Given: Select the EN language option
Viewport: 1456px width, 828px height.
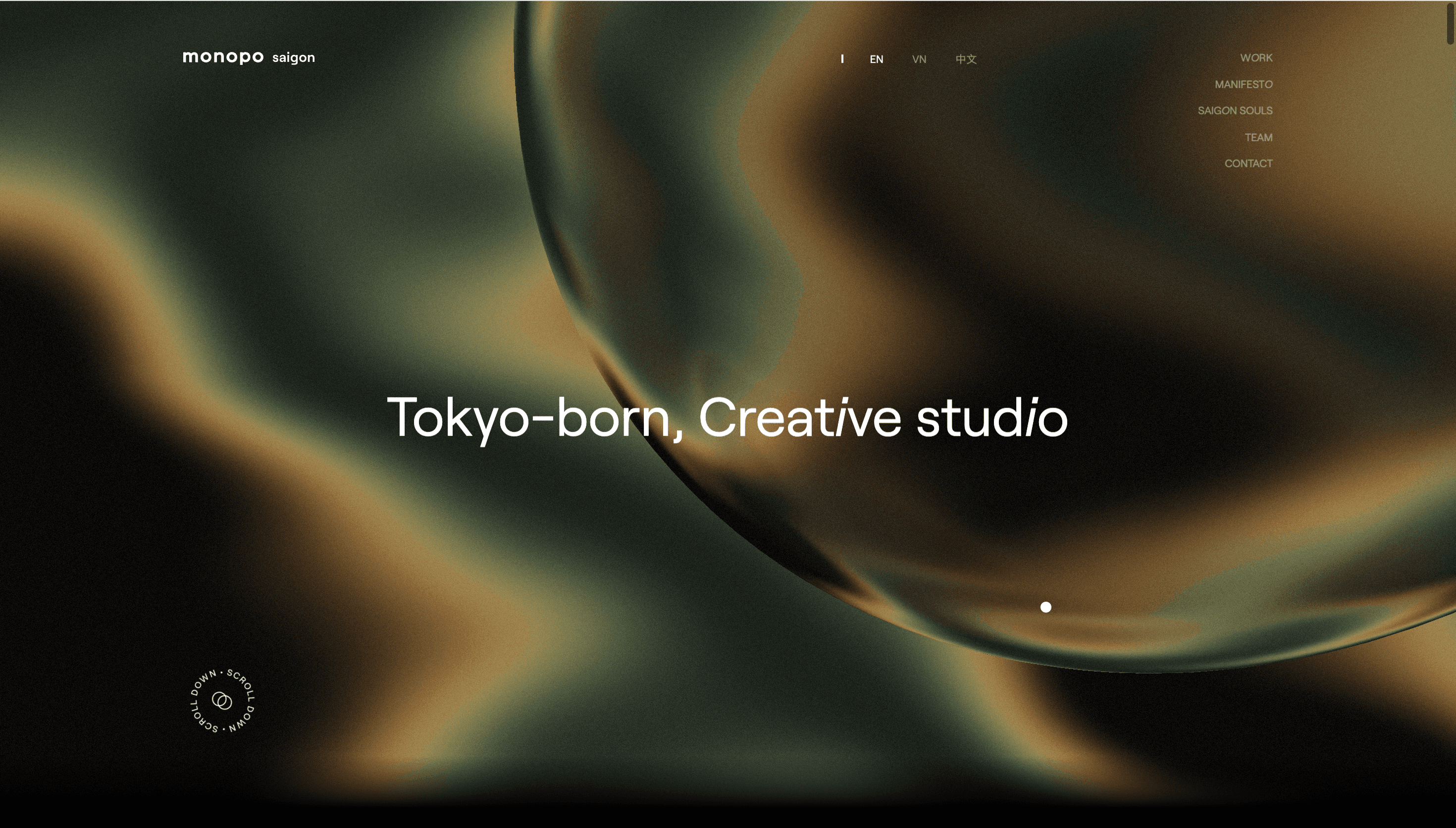Looking at the screenshot, I should (876, 59).
